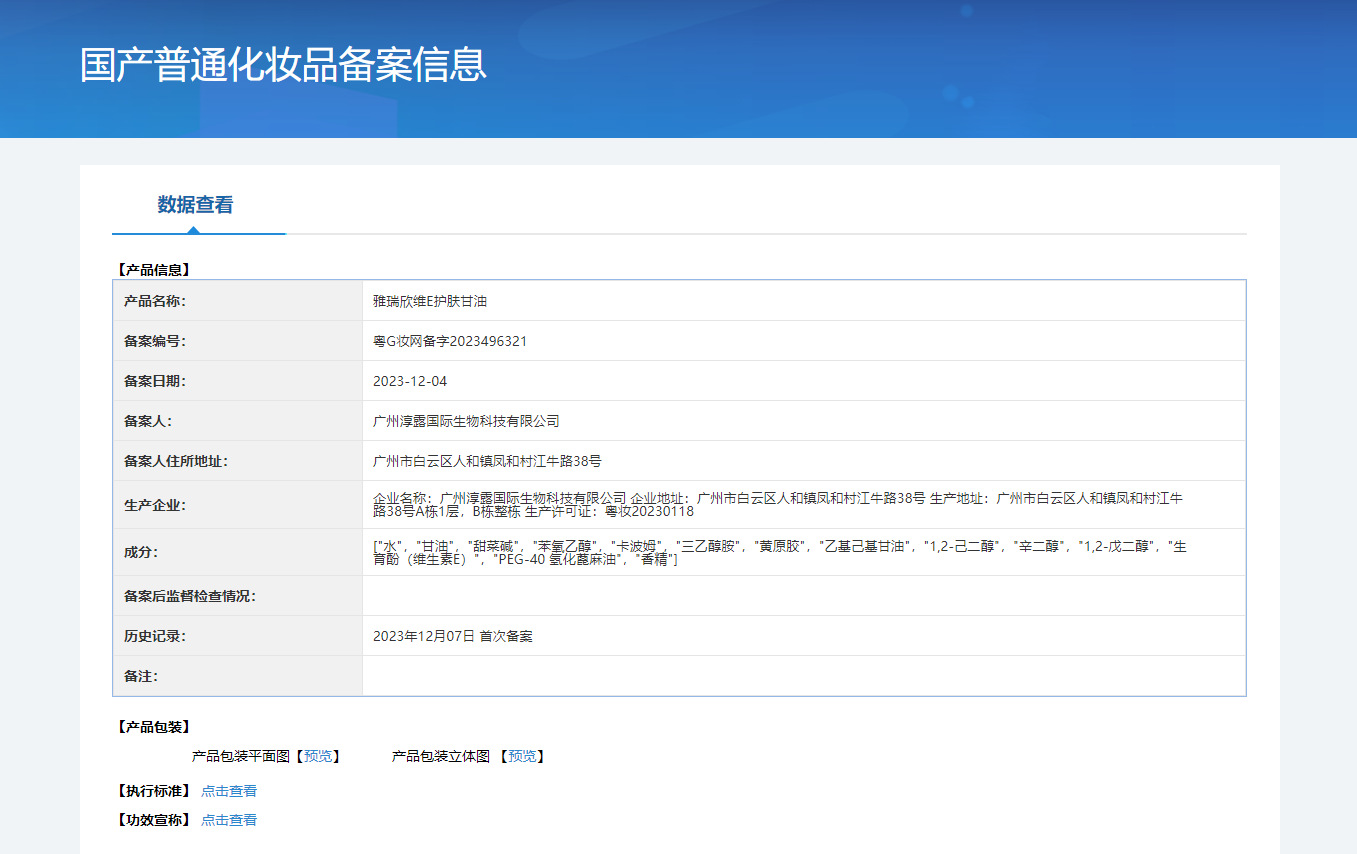Select the 生产企业 row label
Image resolution: width=1357 pixels, height=854 pixels.
pos(155,505)
